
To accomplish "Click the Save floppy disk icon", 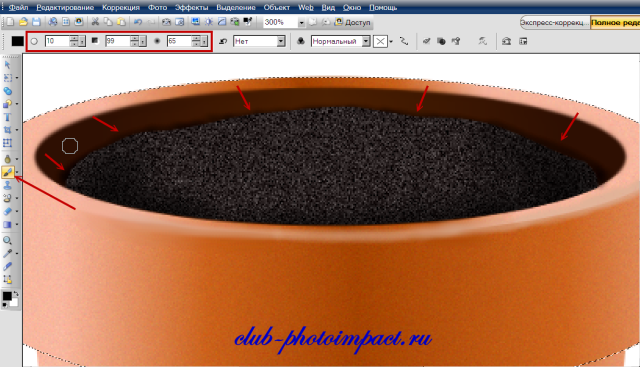I will click(36, 22).
